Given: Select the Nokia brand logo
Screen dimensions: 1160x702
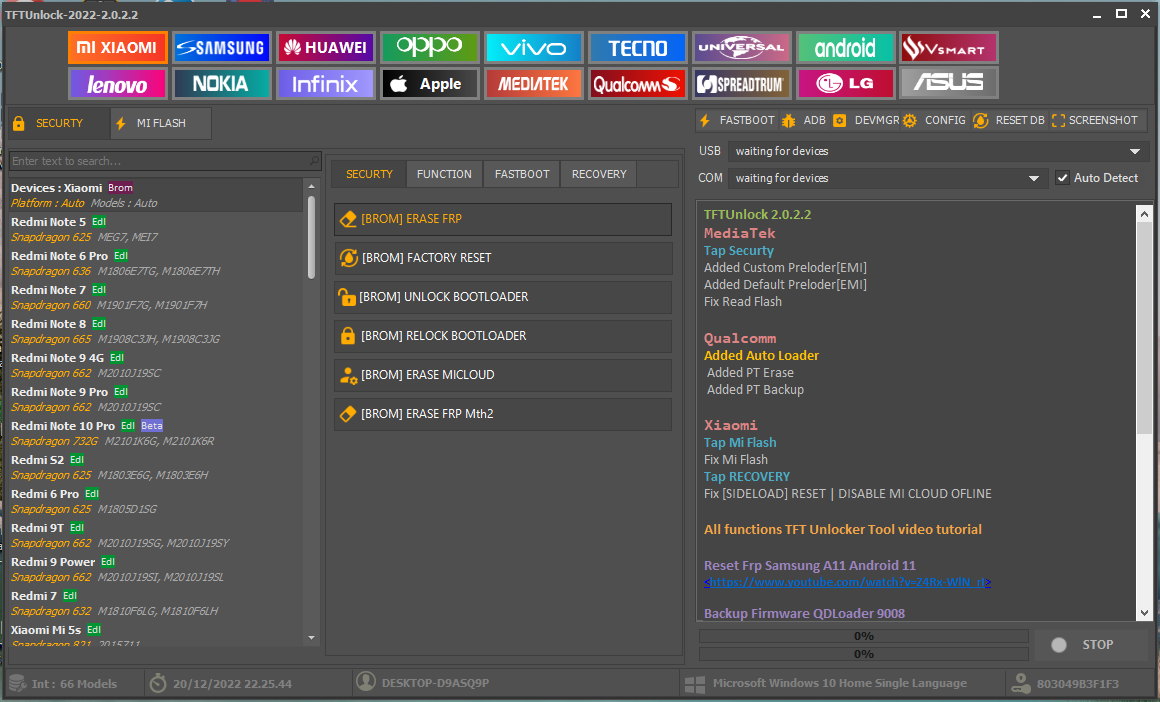Looking at the screenshot, I should coord(221,84).
